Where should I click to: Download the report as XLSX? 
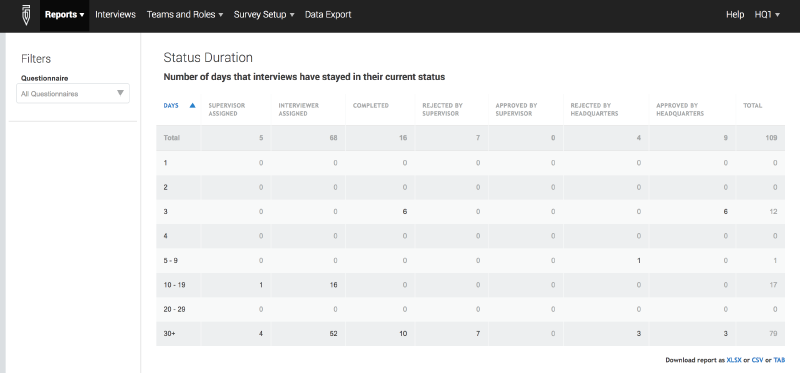click(x=734, y=360)
